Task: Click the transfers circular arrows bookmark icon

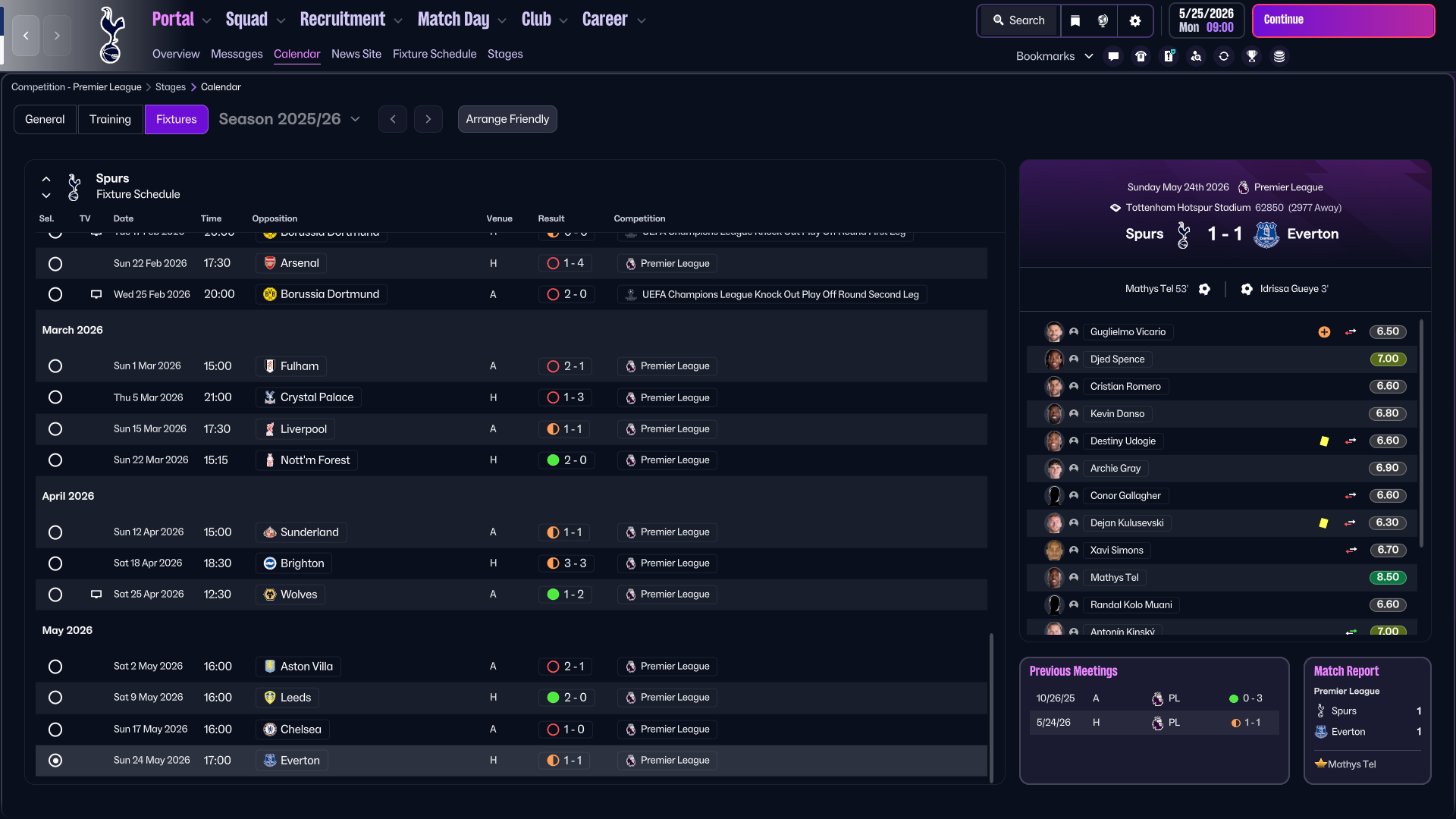Action: (x=1224, y=56)
